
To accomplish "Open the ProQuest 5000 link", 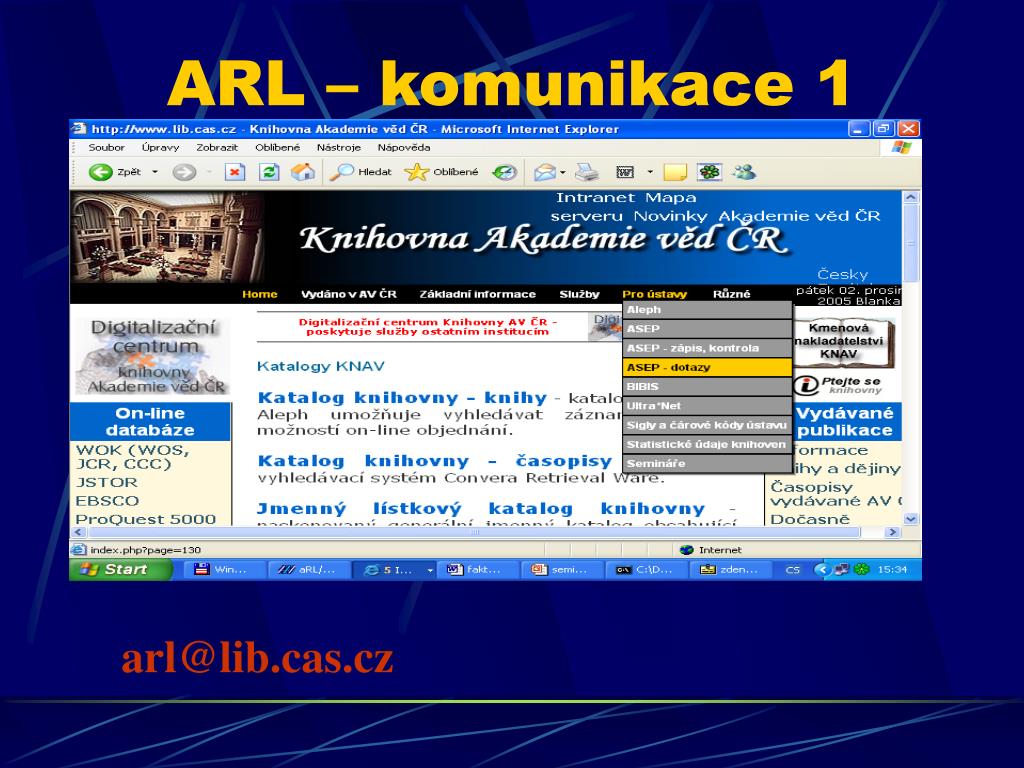I will click(145, 519).
